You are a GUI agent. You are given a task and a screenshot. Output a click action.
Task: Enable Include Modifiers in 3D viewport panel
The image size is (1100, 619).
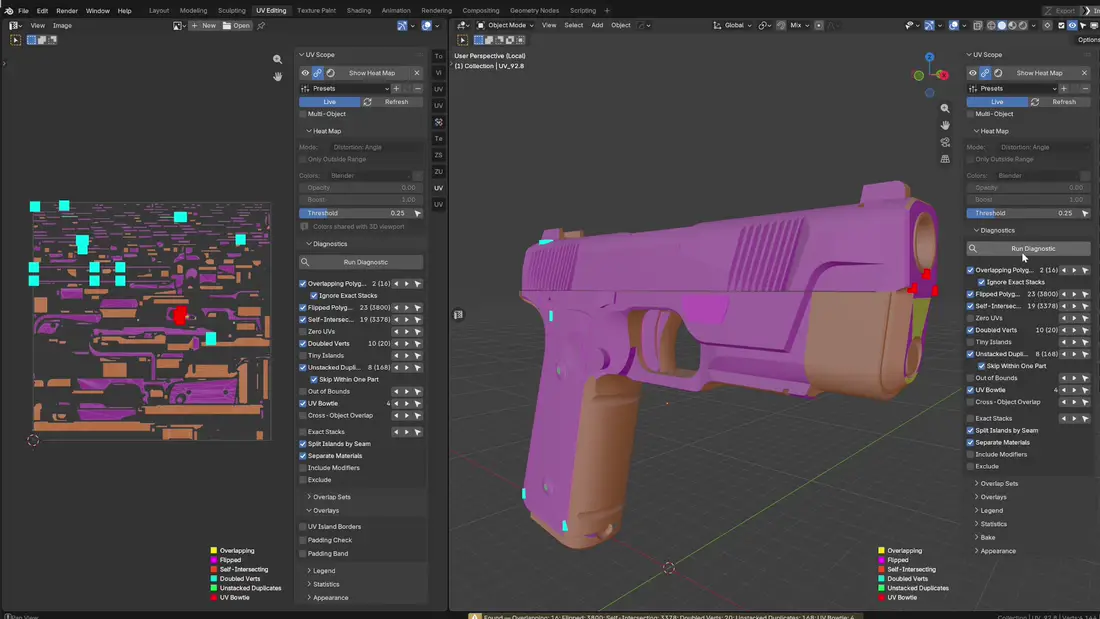970,455
